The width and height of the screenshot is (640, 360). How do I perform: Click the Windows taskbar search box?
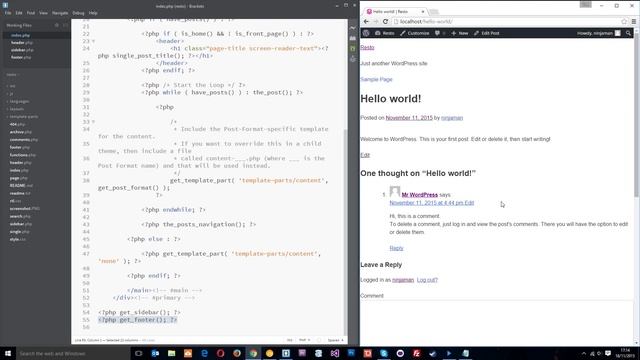coord(73,353)
